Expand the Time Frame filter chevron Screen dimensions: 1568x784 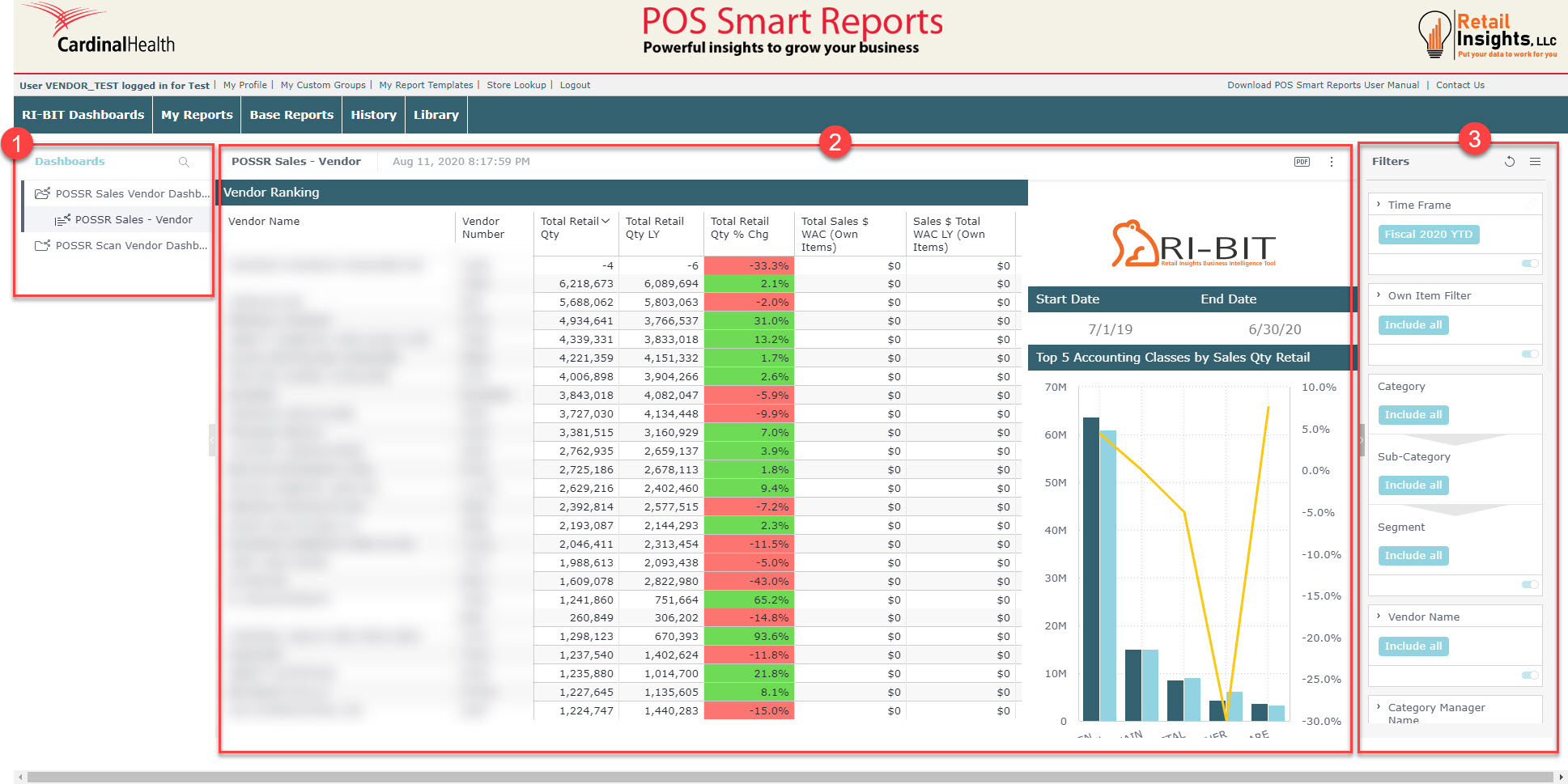(x=1379, y=205)
